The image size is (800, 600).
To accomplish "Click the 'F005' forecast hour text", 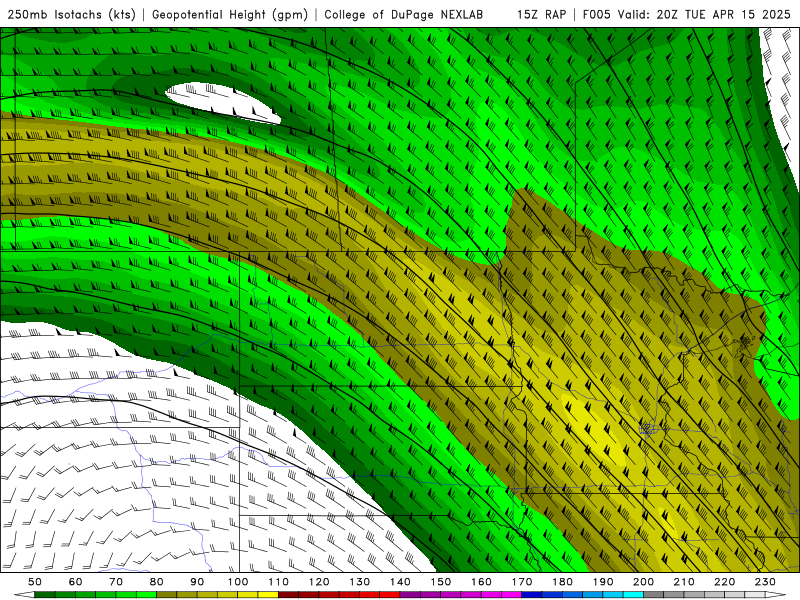I will 596,14.
